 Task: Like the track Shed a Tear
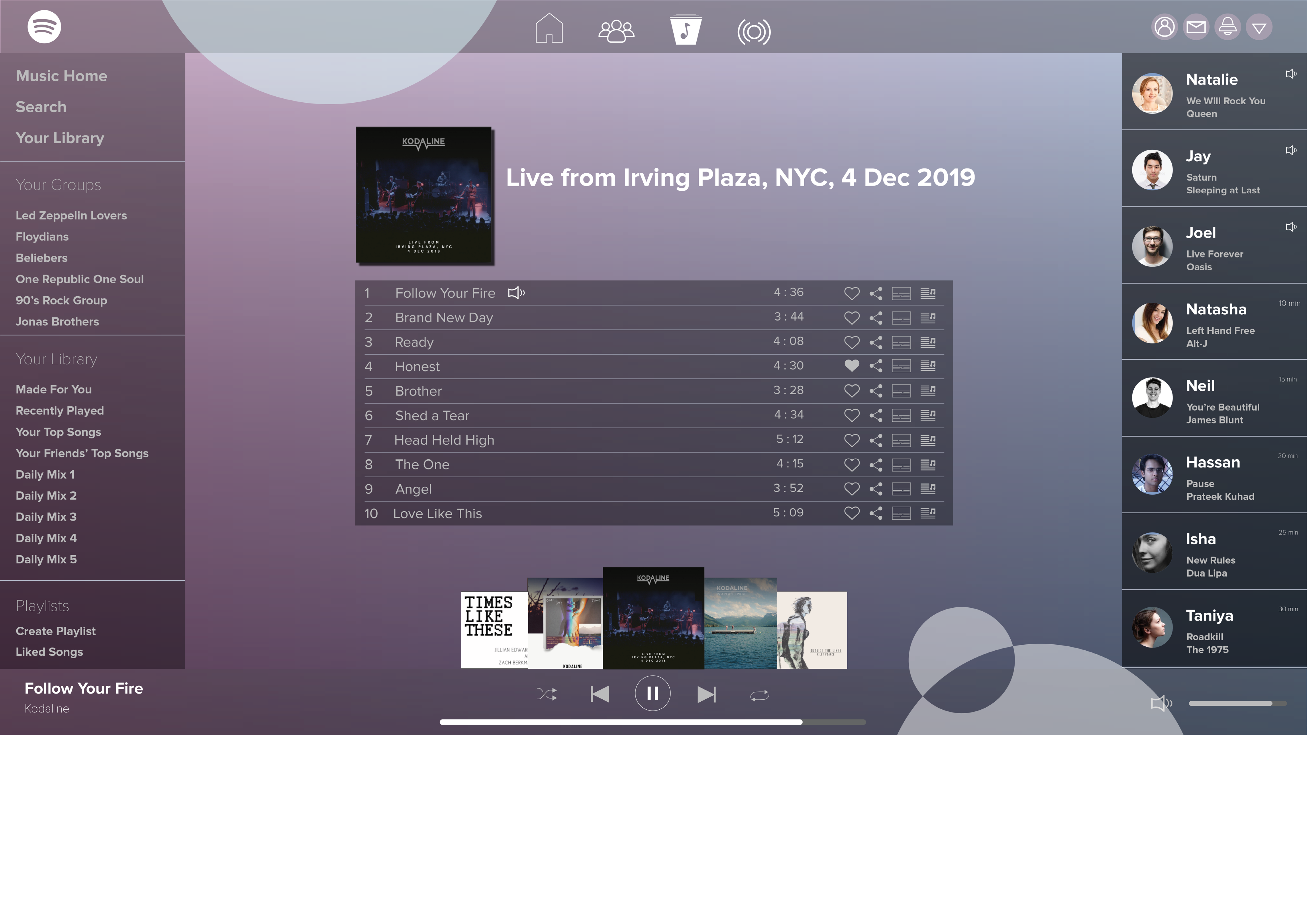851,416
